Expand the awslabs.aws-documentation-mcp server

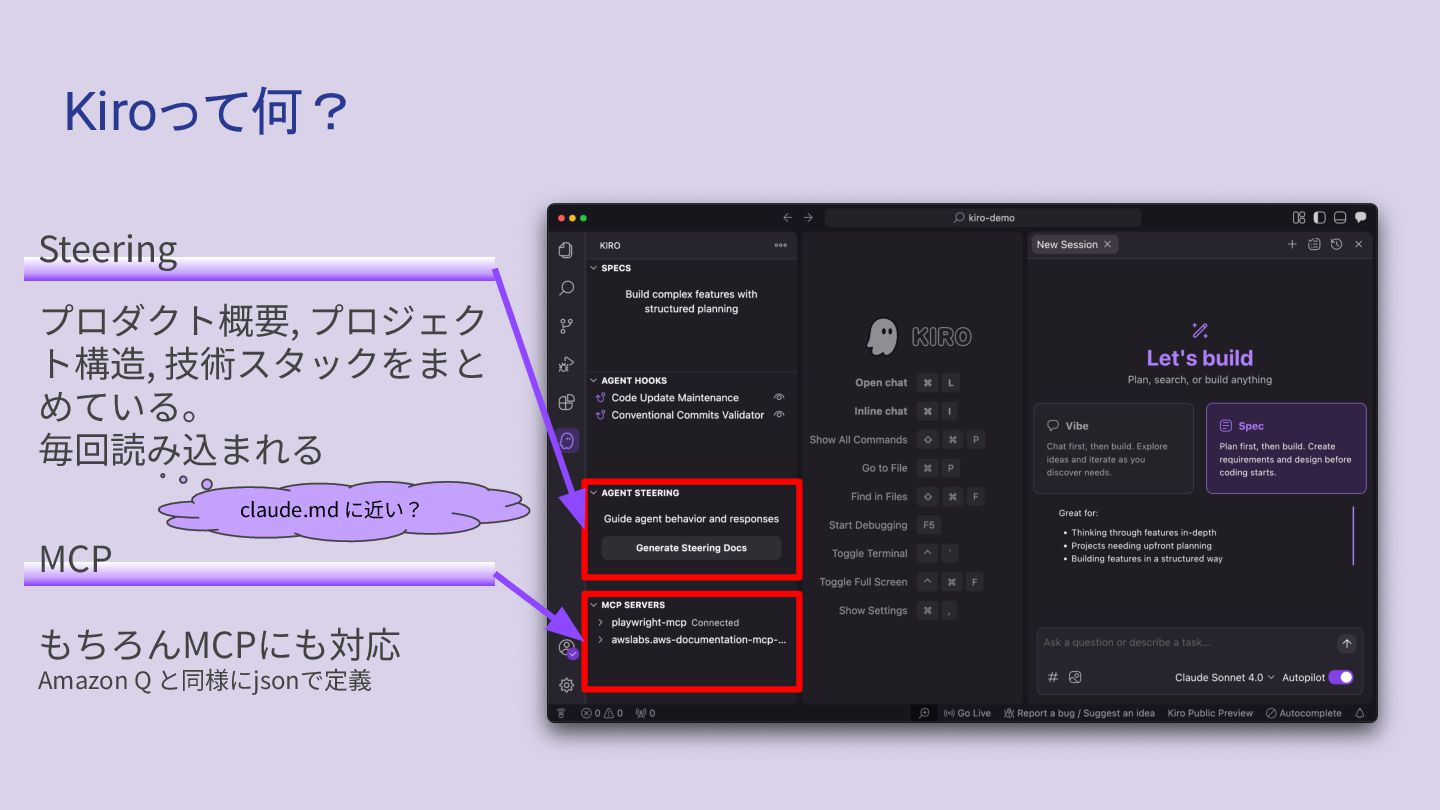click(x=600, y=640)
